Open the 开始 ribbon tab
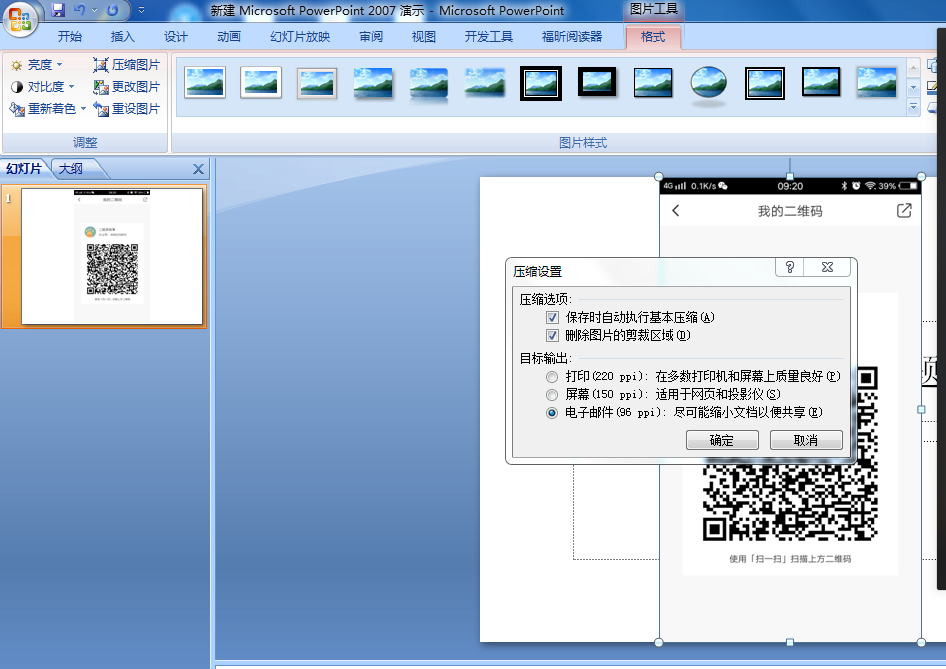 coord(70,37)
